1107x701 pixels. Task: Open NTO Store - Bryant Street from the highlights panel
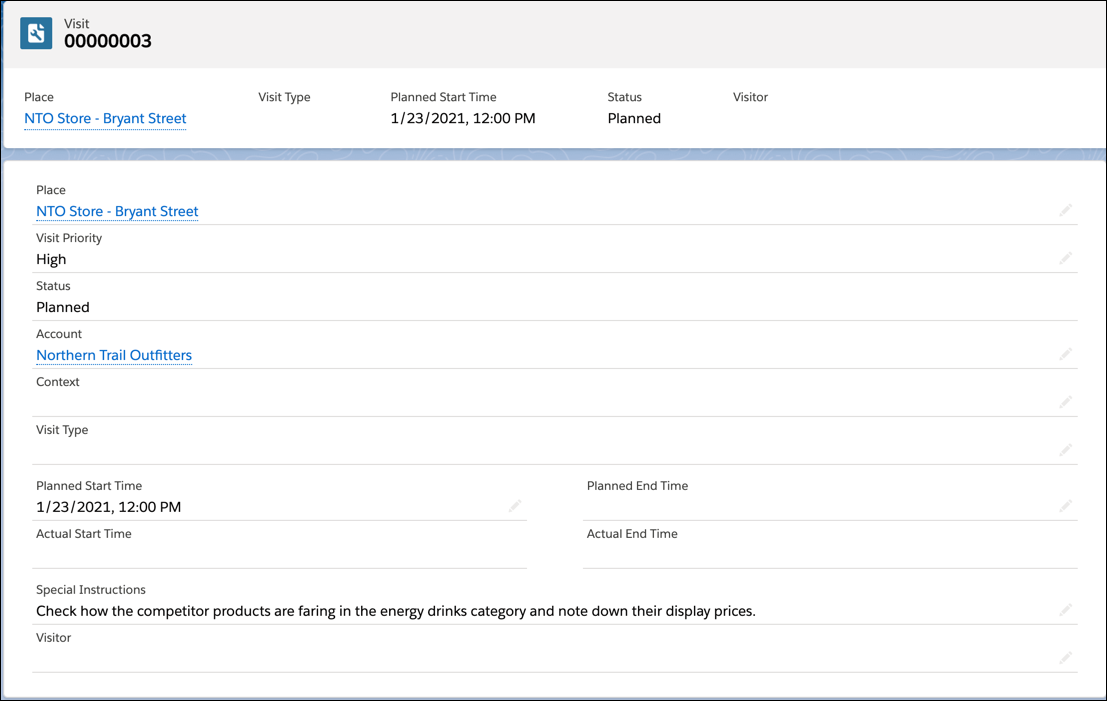[x=104, y=118]
